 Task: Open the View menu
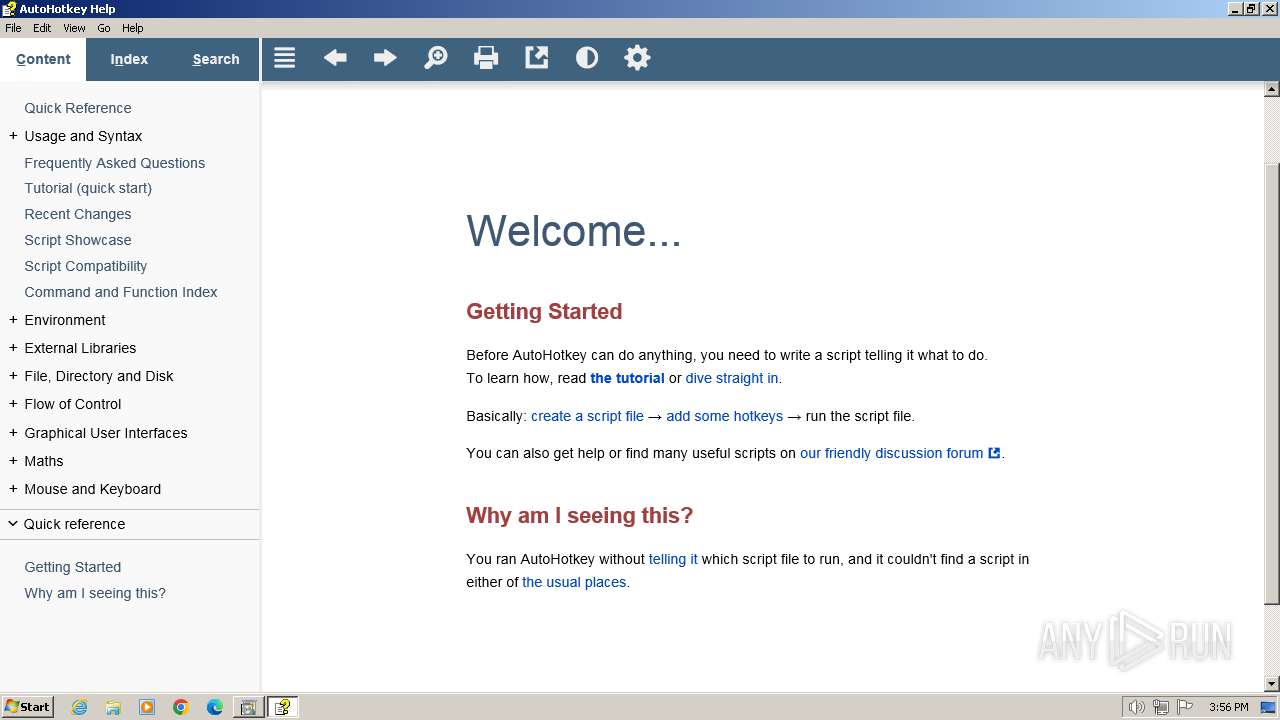click(74, 28)
